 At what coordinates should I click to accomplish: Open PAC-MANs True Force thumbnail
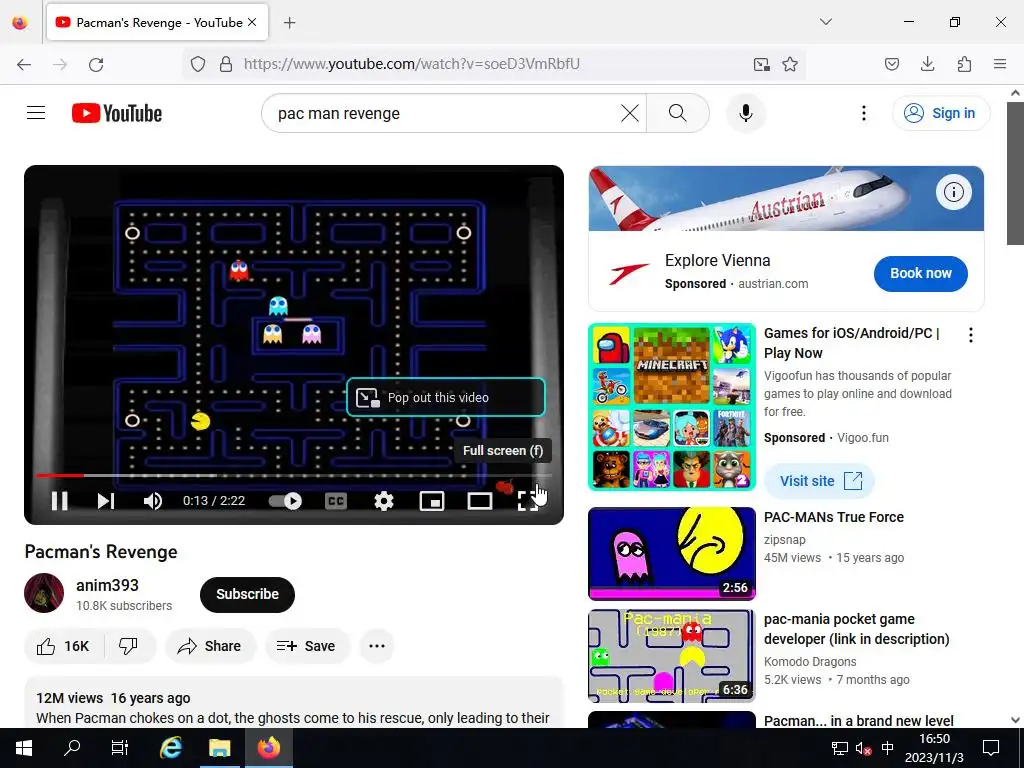[672, 554]
